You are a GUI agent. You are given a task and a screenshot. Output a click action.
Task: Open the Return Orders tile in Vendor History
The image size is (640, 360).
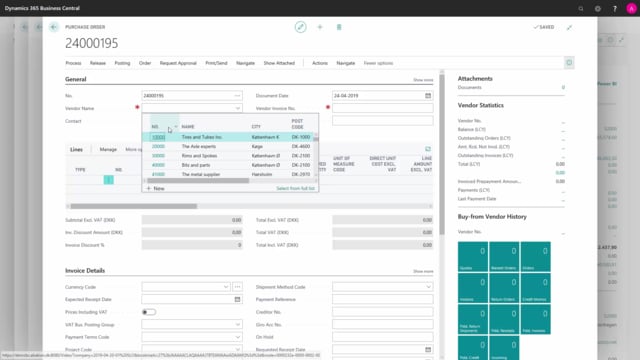pos(504,288)
